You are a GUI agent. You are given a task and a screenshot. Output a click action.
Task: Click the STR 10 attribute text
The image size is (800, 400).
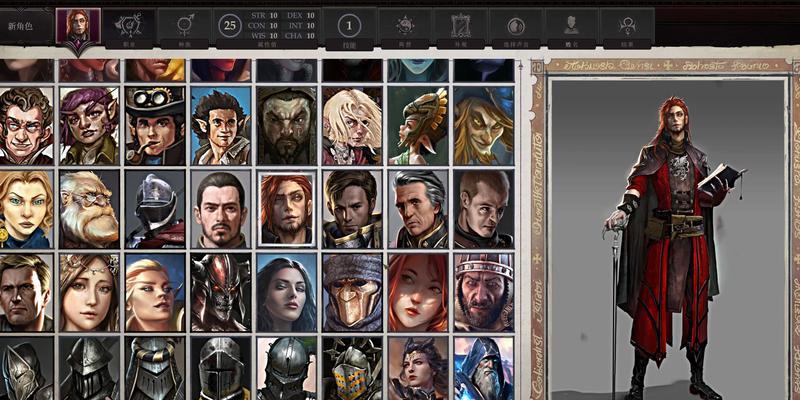point(264,15)
